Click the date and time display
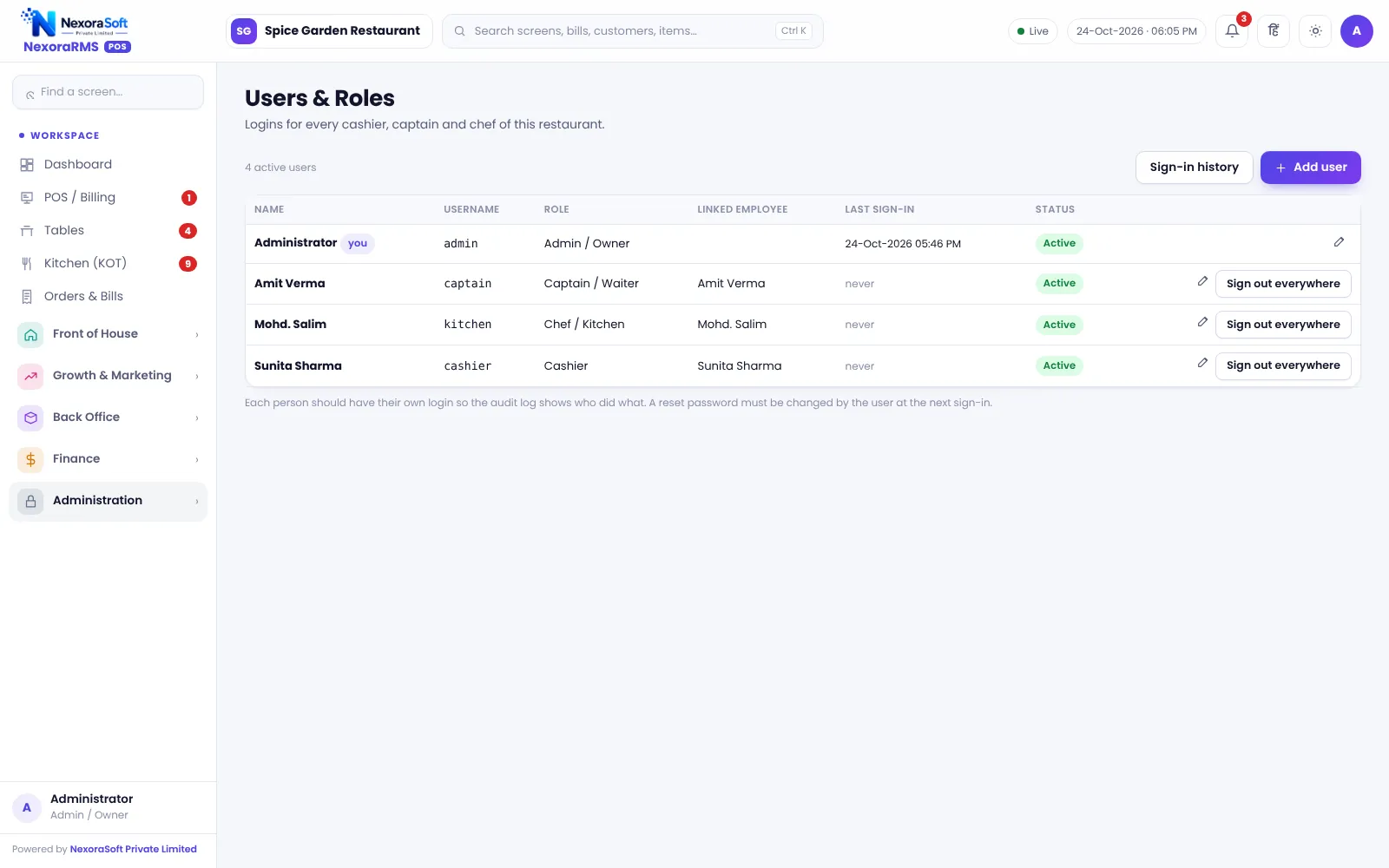1389x868 pixels. (x=1136, y=31)
